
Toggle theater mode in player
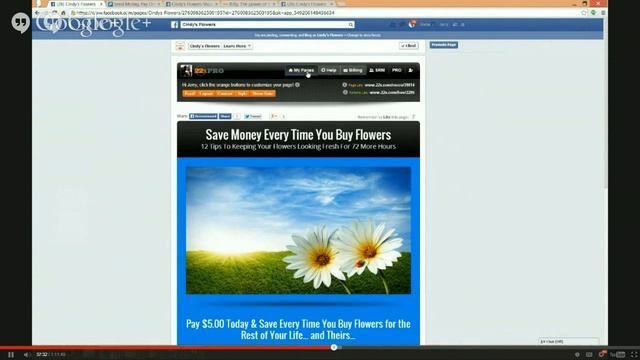click(589, 355)
